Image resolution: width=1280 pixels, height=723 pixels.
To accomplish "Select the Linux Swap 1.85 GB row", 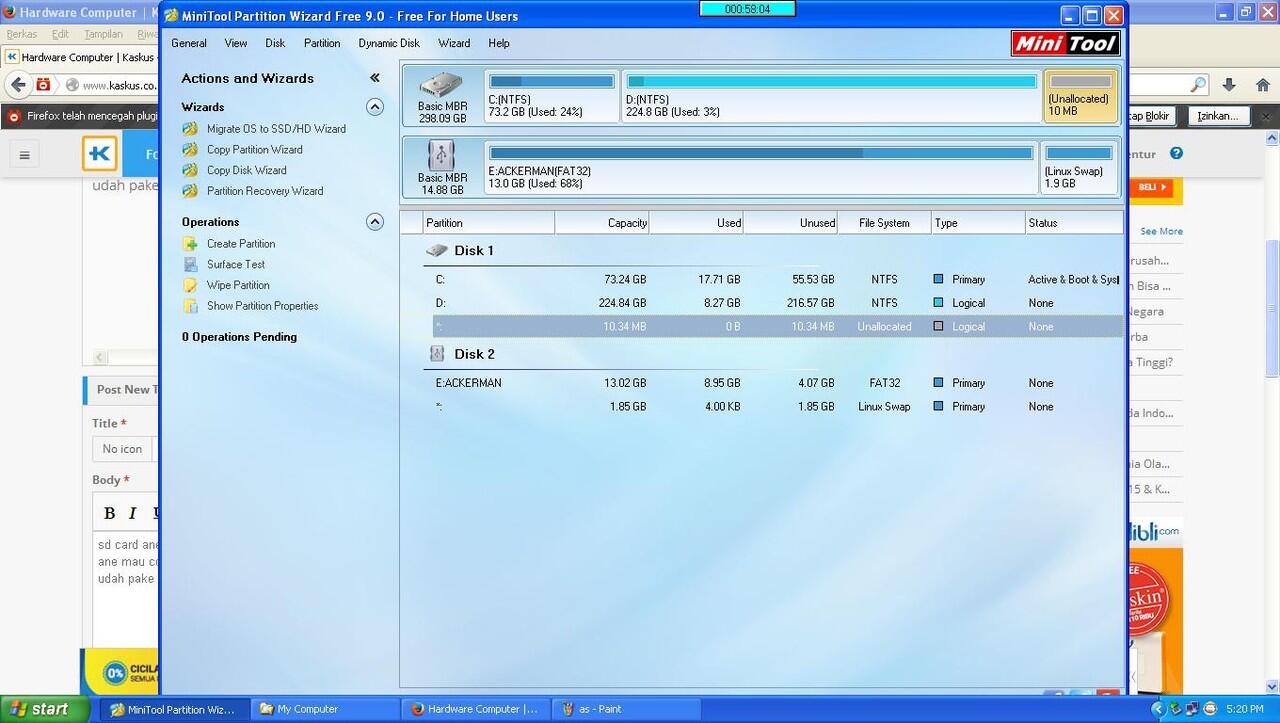I will coord(771,407).
